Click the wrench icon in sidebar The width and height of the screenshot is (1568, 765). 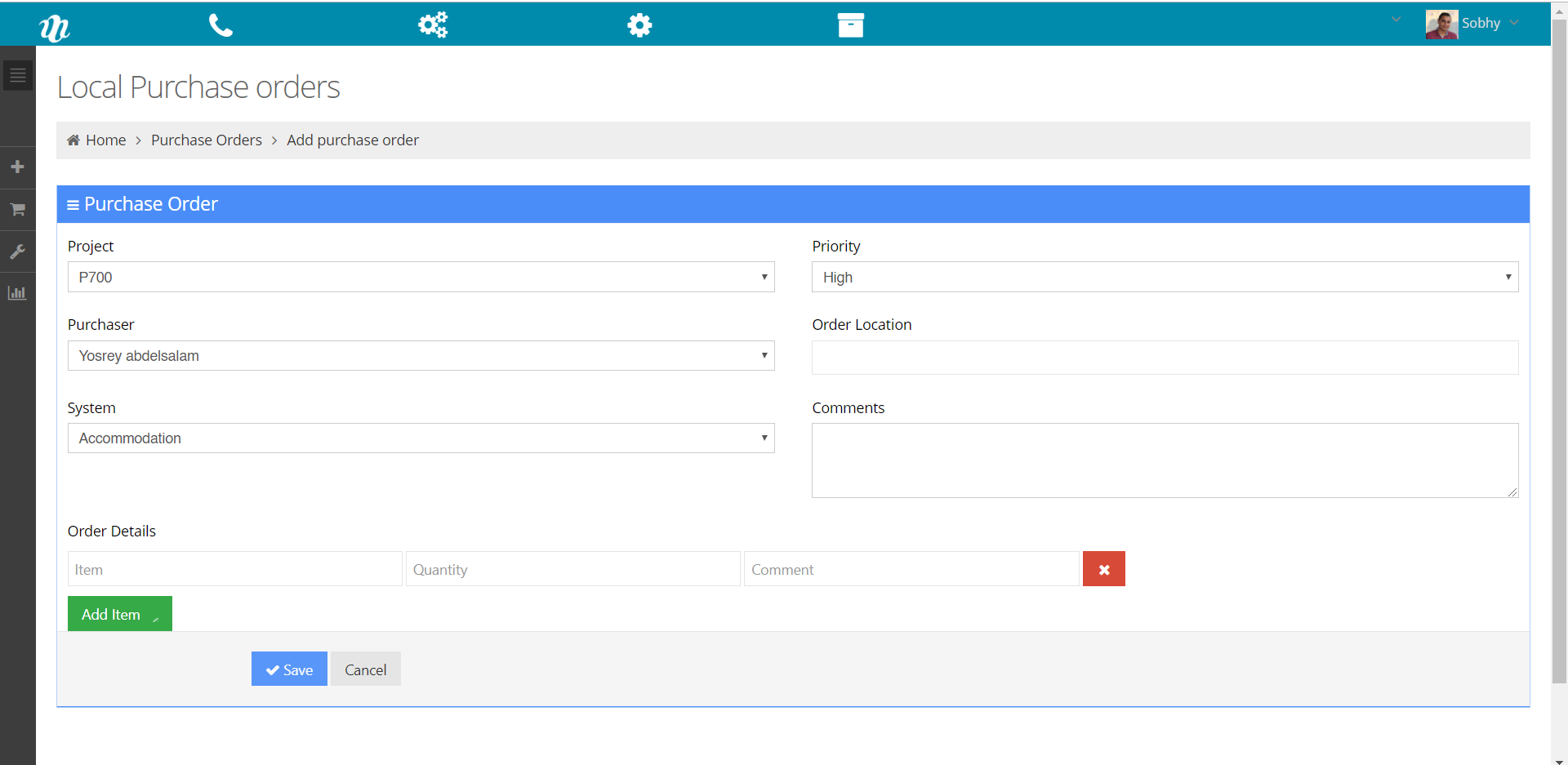[x=17, y=252]
